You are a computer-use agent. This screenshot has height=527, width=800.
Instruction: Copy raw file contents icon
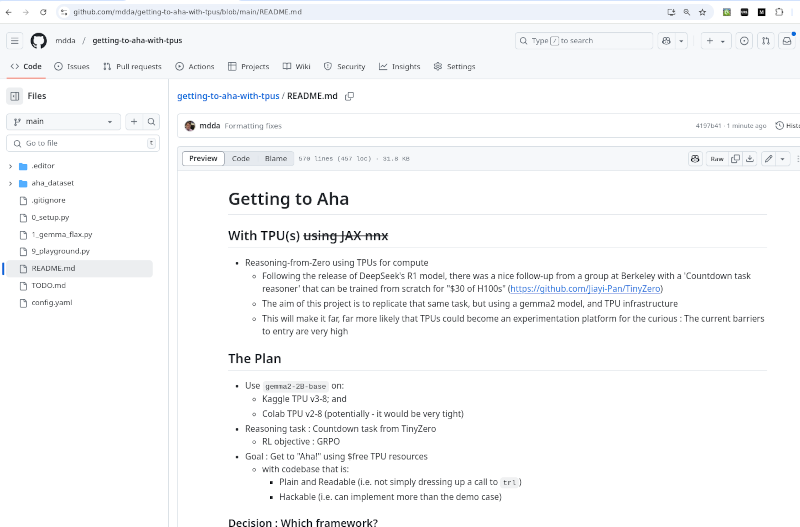pyautogui.click(x=735, y=159)
